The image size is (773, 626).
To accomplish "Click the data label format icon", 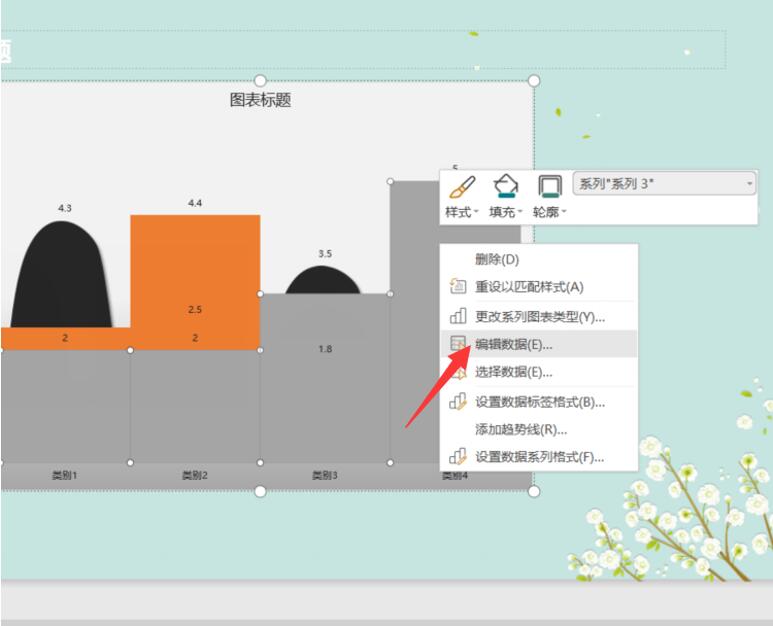I will click(458, 402).
